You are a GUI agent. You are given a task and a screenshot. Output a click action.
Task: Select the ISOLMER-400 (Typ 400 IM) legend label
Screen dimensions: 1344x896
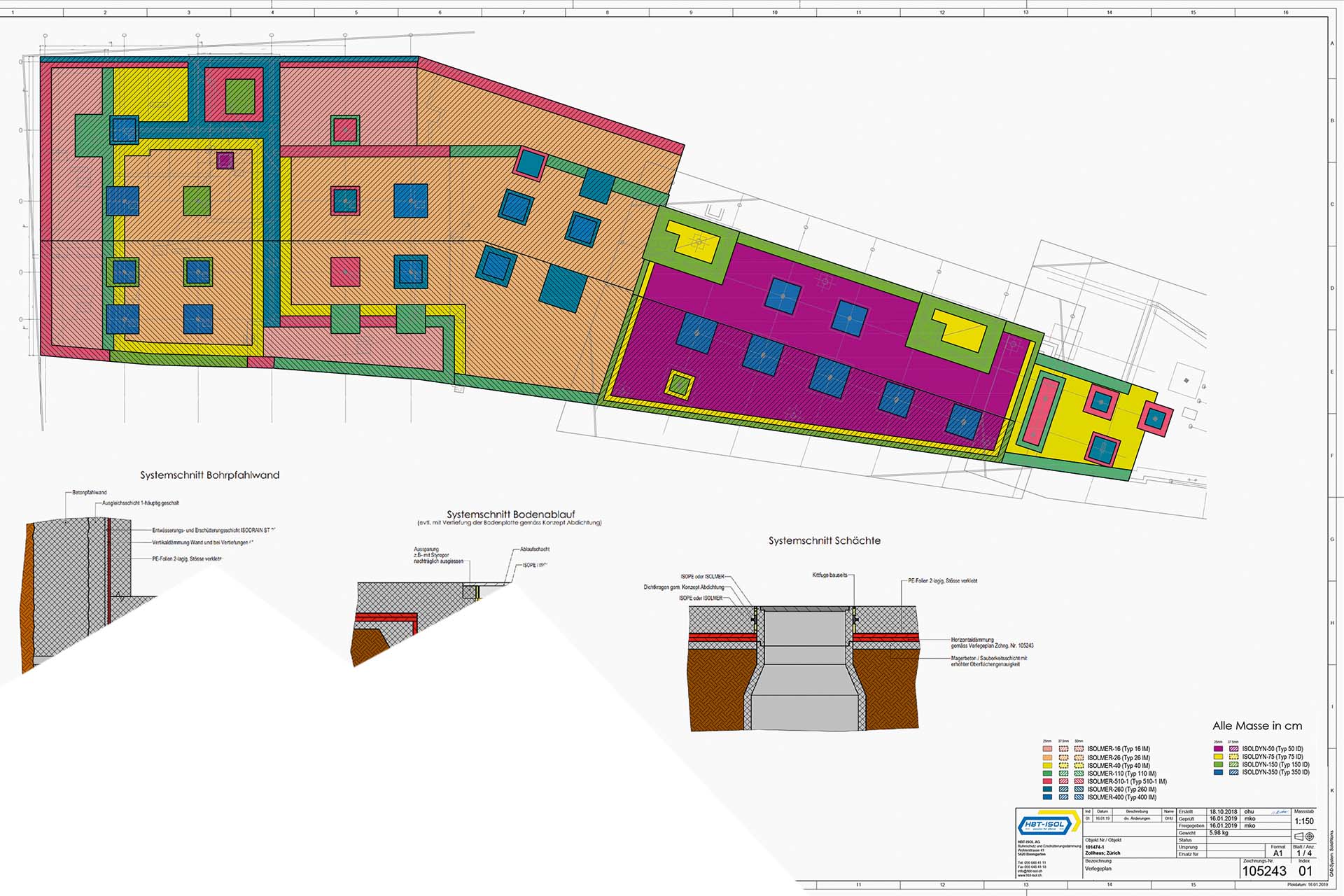(x=1122, y=797)
